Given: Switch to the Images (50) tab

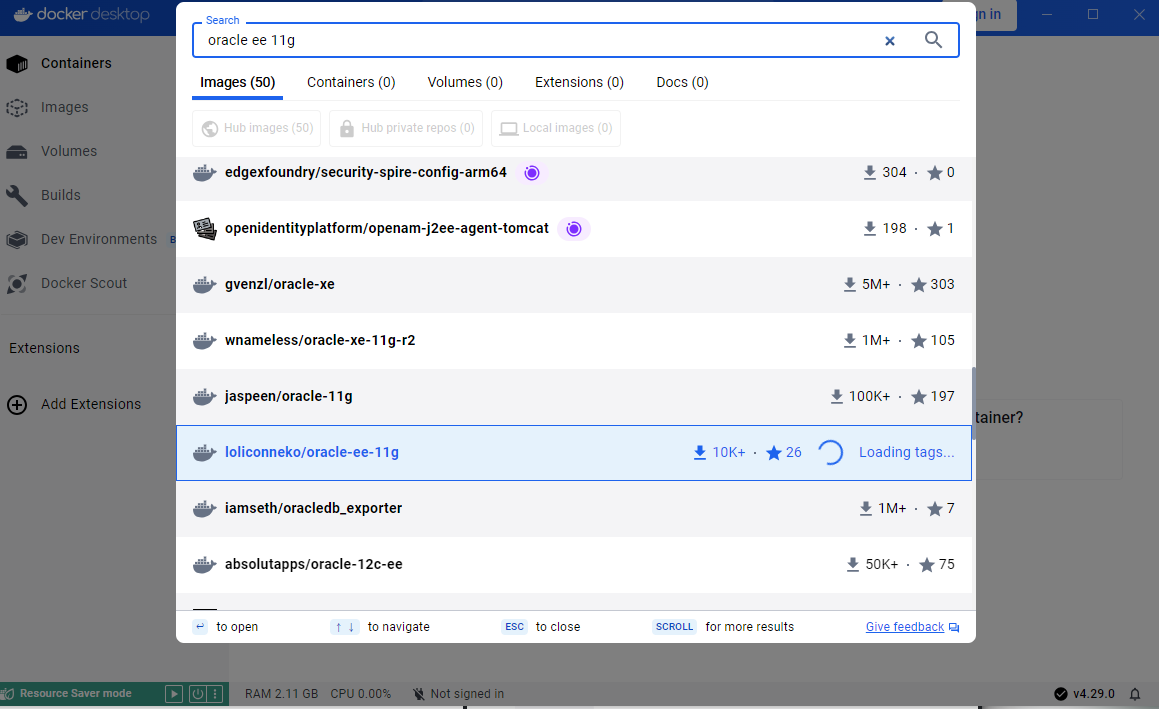Looking at the screenshot, I should (237, 82).
